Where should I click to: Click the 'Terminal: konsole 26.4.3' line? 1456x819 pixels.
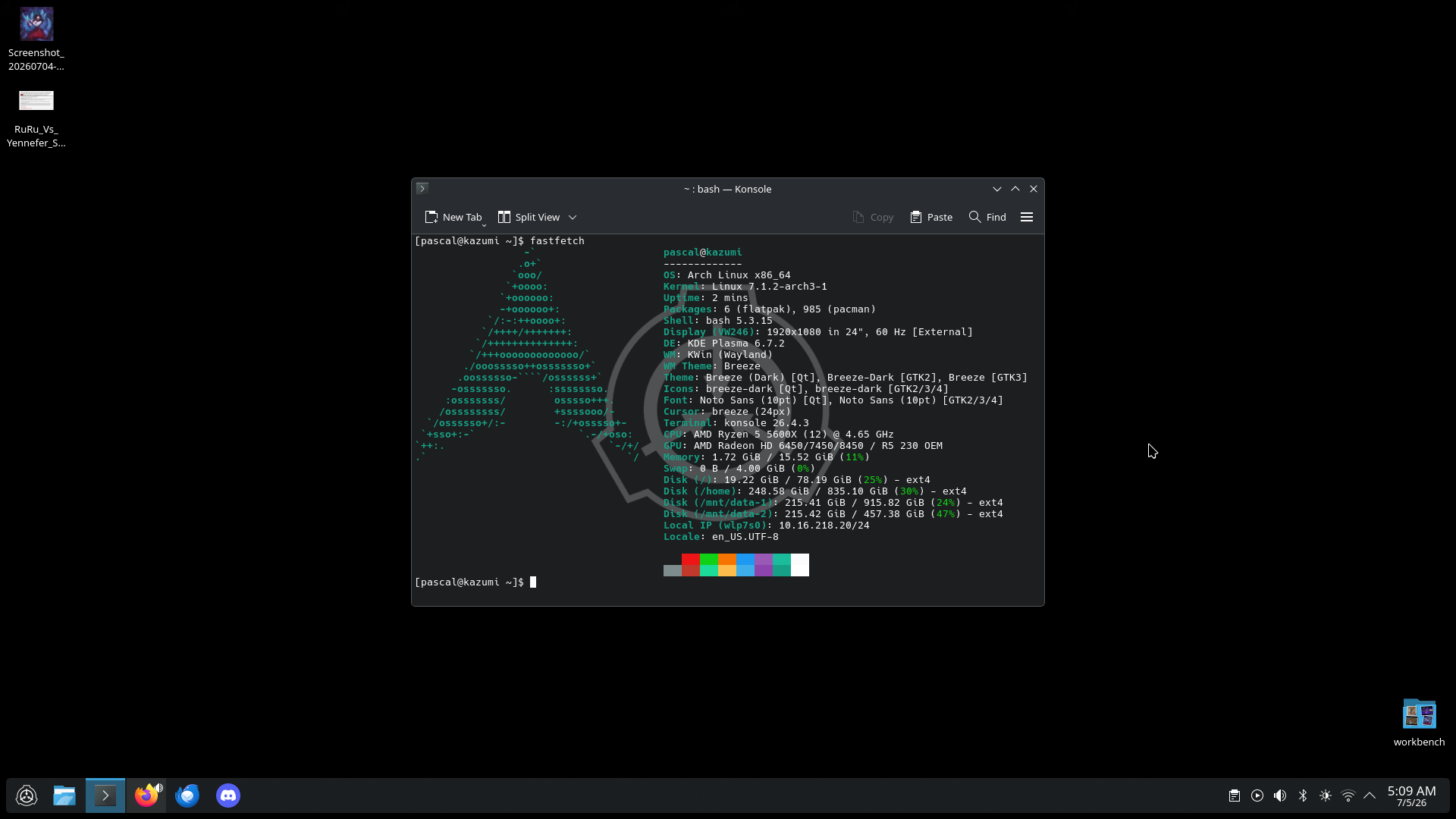[x=736, y=423]
